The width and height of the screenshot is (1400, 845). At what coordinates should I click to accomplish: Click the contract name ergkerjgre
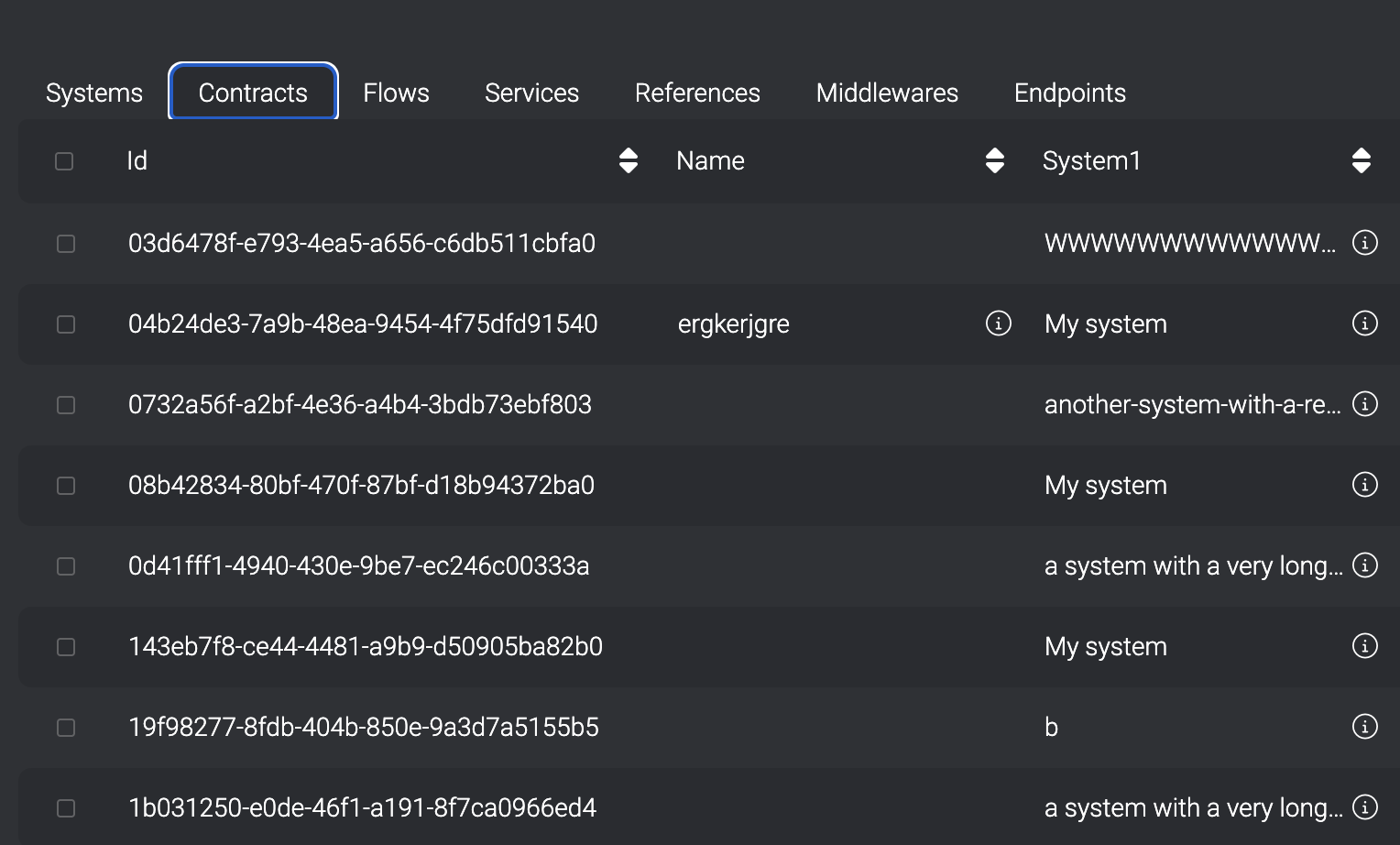[734, 324]
